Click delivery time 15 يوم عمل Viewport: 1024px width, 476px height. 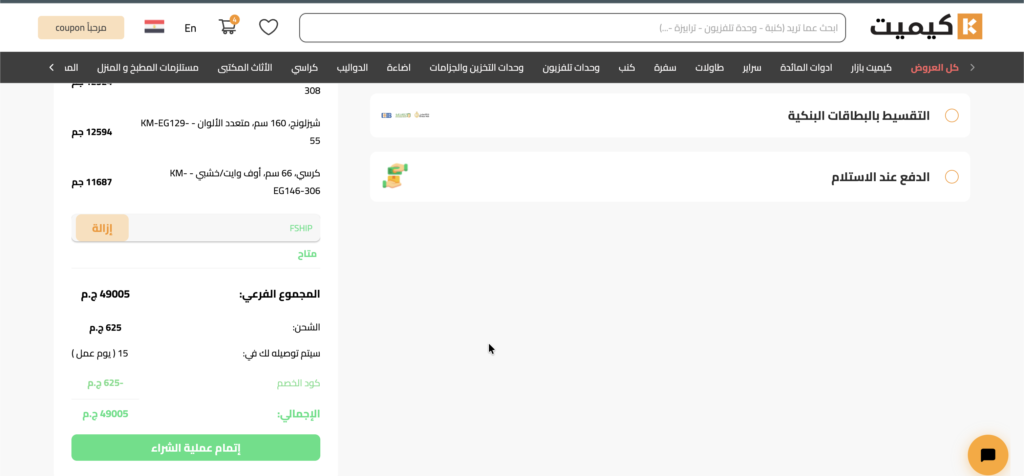[x=100, y=354]
